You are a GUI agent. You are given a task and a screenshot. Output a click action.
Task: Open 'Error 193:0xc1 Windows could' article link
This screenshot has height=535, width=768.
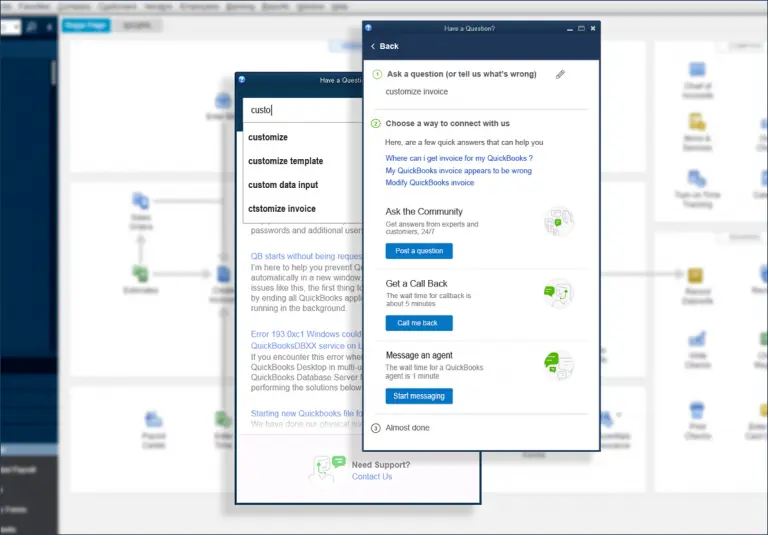pyautogui.click(x=306, y=340)
